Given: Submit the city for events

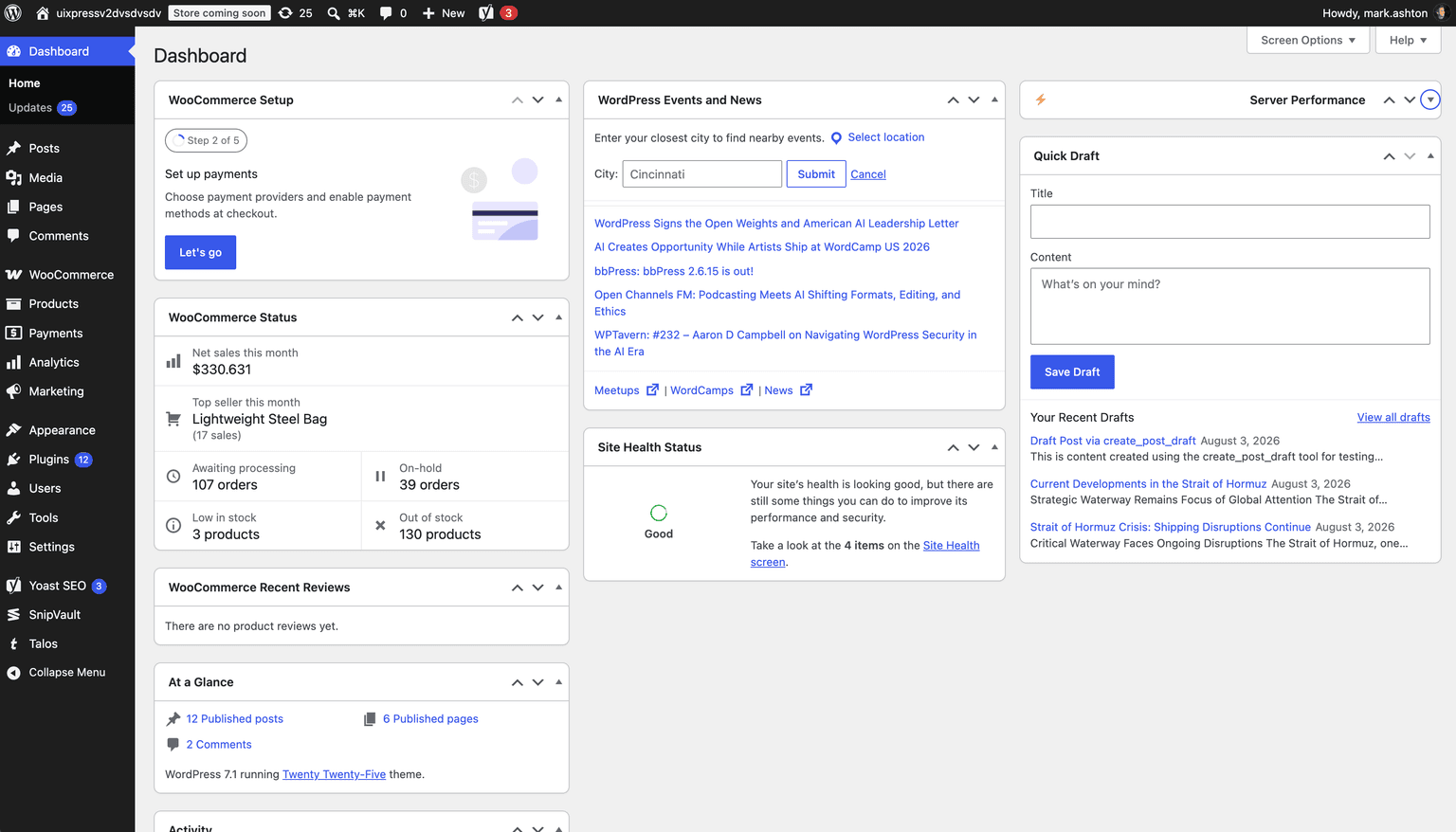Looking at the screenshot, I should [816, 174].
